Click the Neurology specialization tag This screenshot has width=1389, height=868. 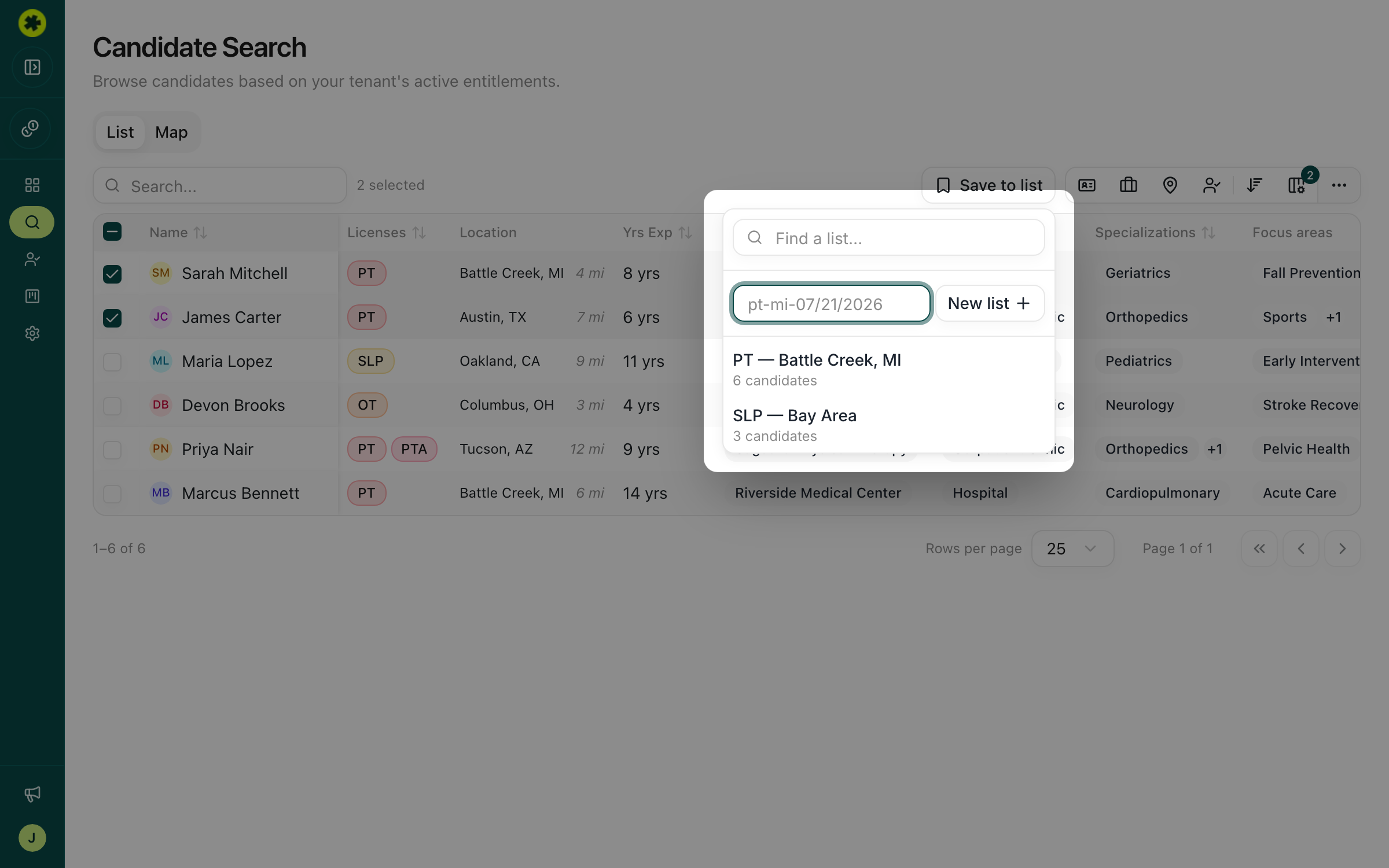1140,405
